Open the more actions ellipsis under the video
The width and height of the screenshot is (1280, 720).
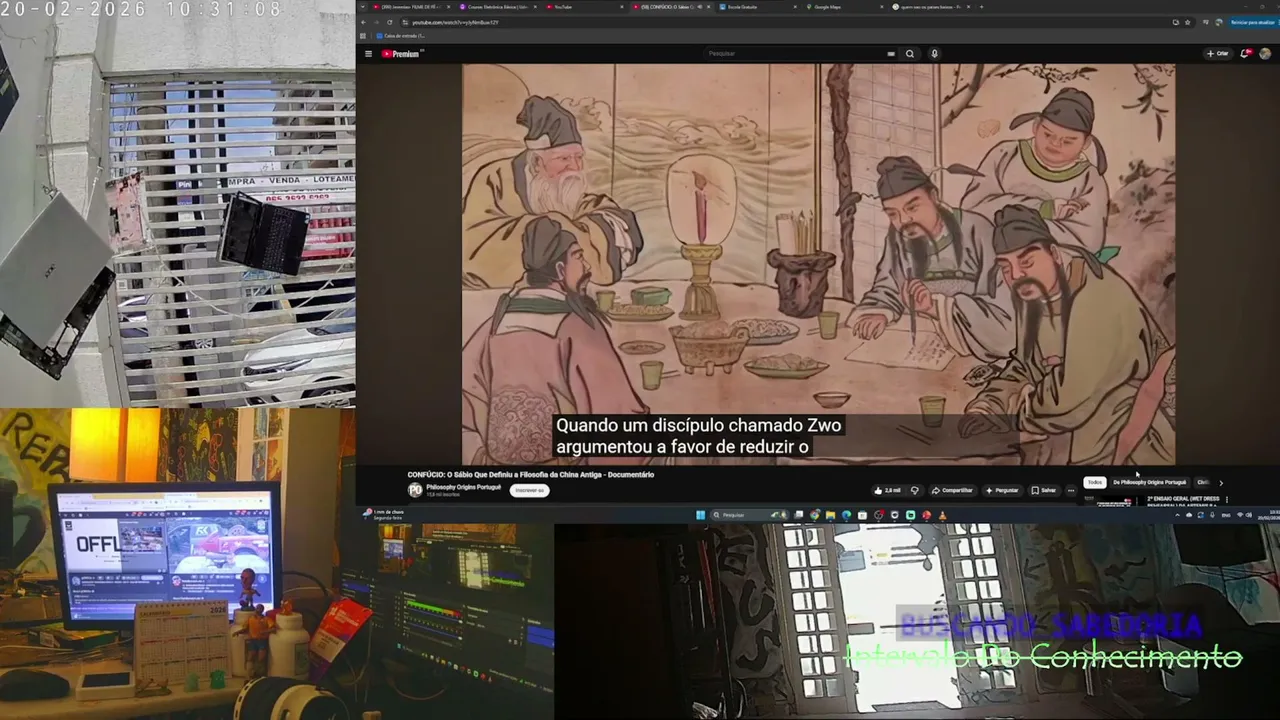coord(1071,491)
